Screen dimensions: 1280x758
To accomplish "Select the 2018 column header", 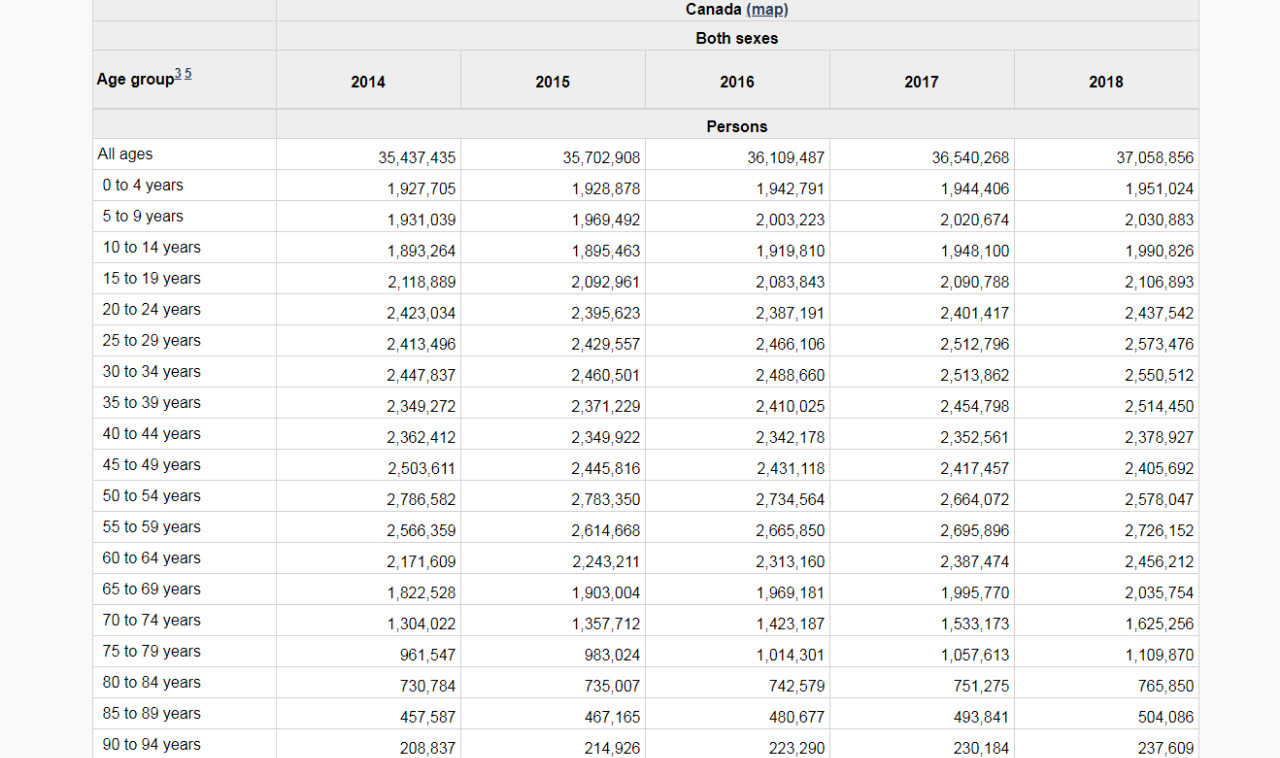I will 1106,82.
